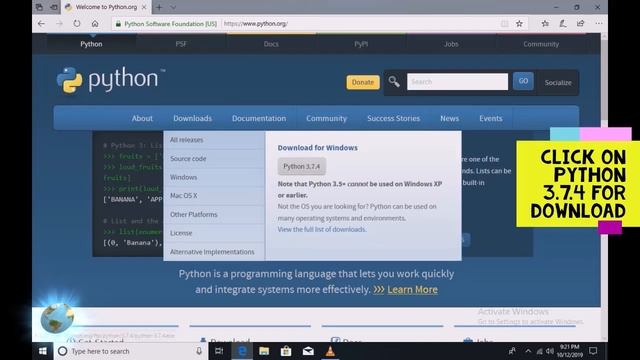Open the Action Center notifications
The width and height of the screenshot is (640, 360).
click(593, 351)
